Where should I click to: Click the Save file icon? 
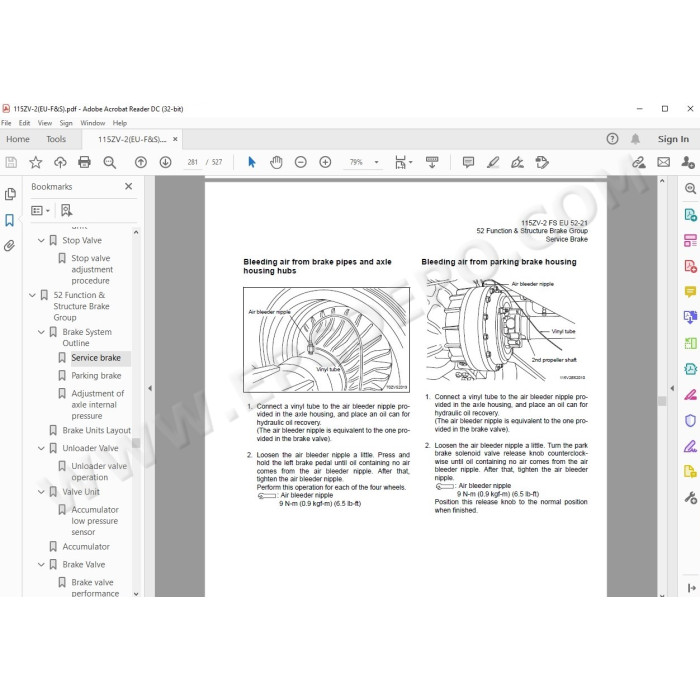tap(11, 162)
